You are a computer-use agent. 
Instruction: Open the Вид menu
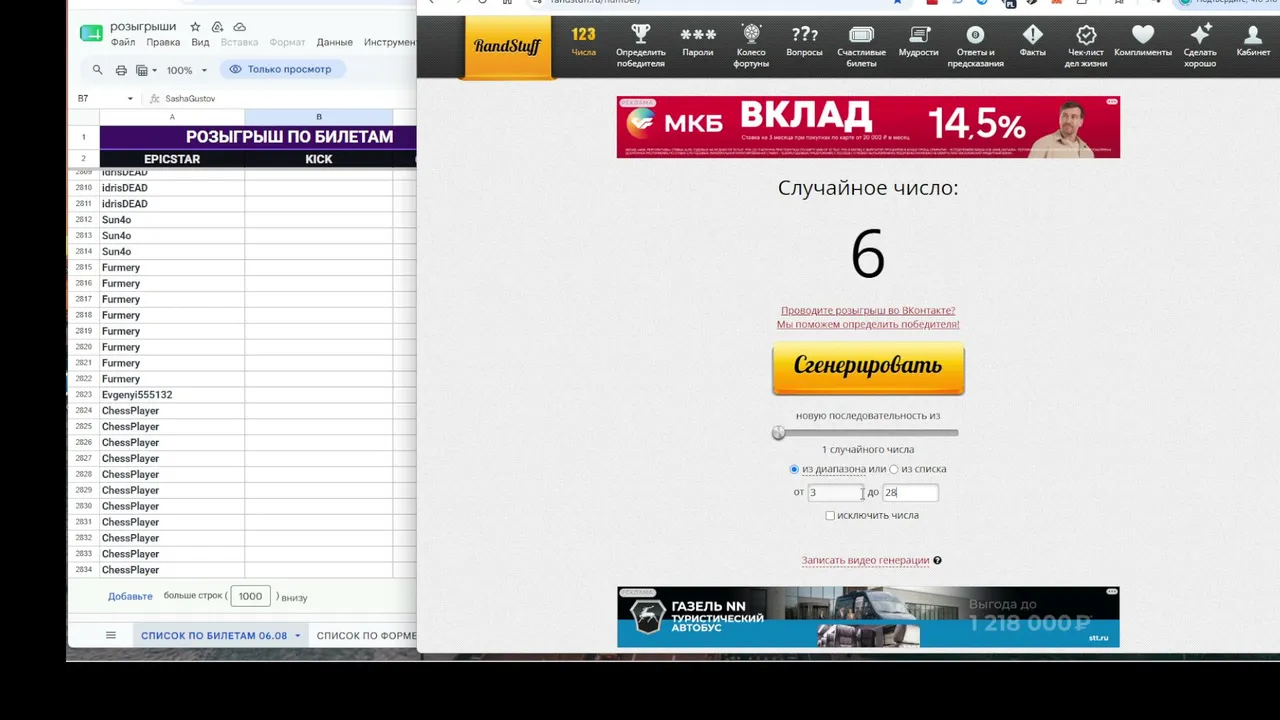[200, 42]
